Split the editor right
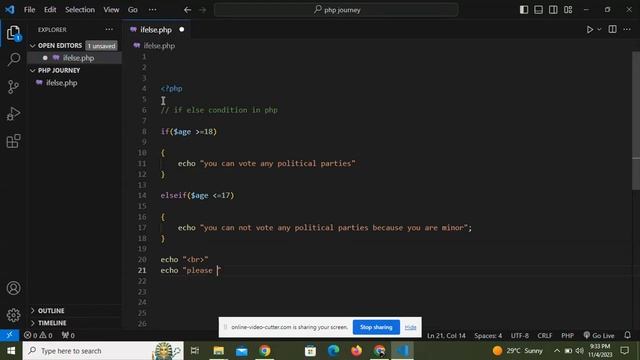Screen dimensions: 640x360 coord(612,29)
